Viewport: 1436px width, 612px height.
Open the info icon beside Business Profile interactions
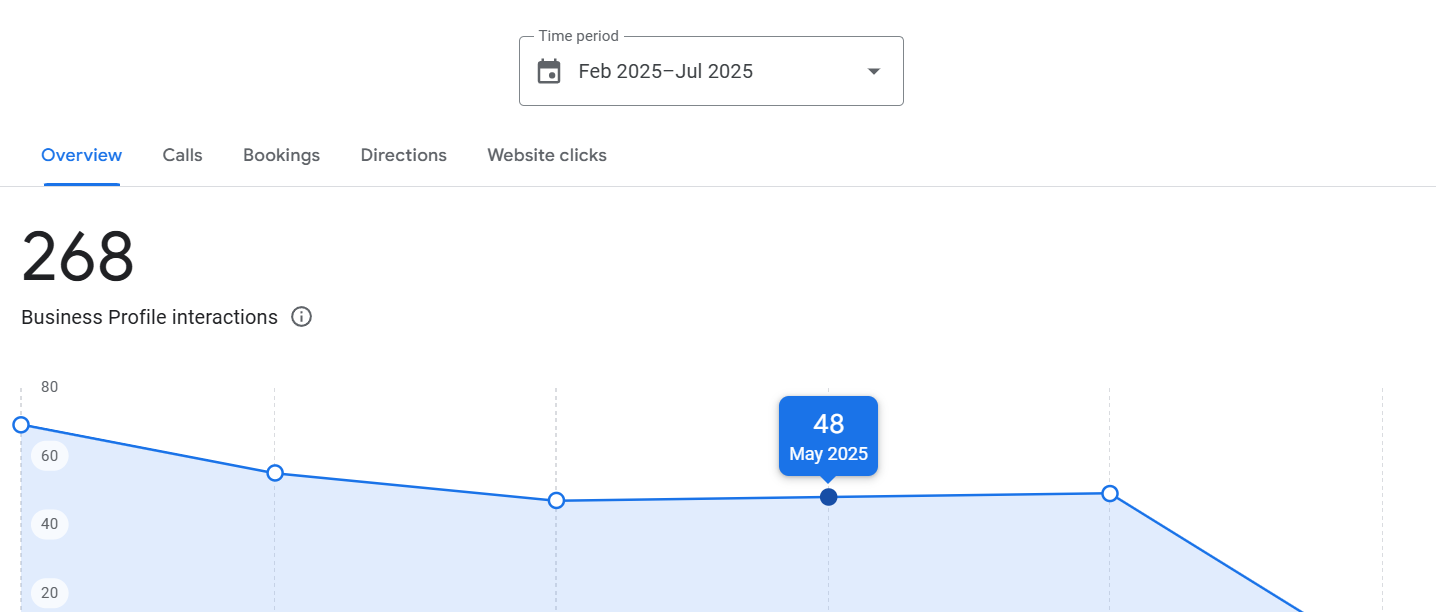pos(301,317)
